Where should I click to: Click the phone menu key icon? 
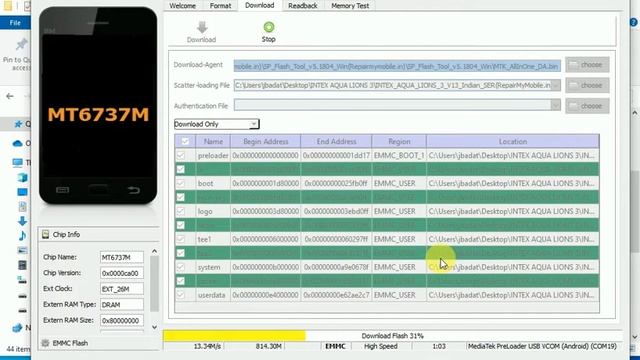62,190
